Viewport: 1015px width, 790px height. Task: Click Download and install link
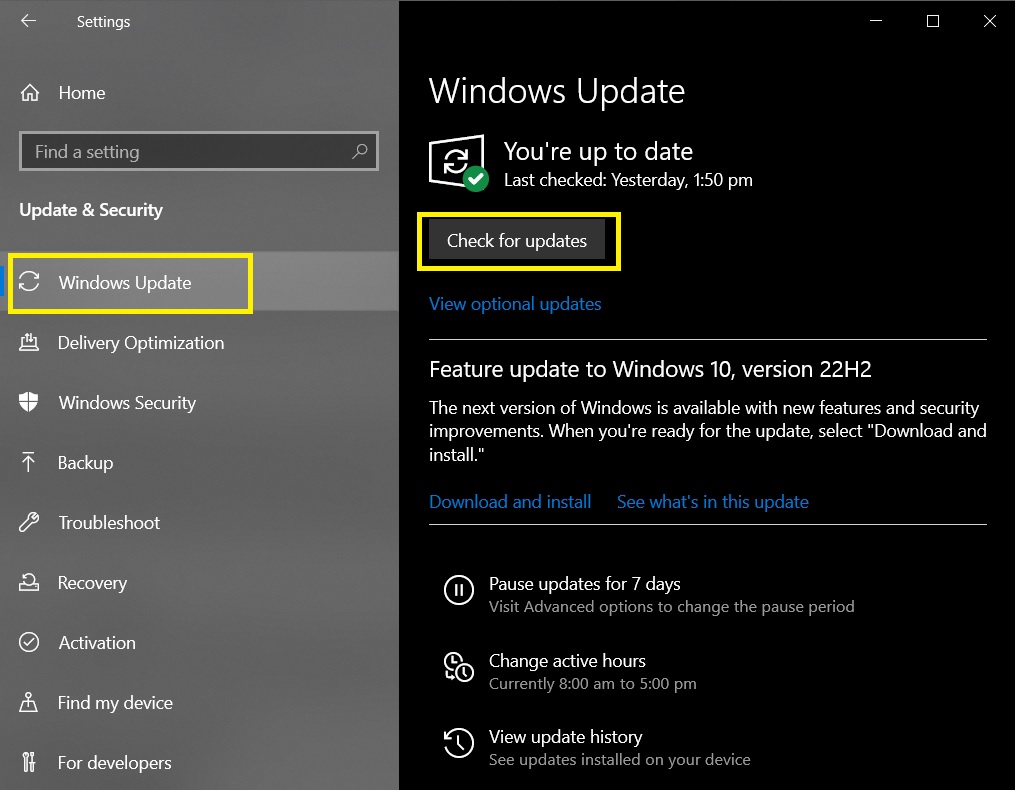point(510,502)
